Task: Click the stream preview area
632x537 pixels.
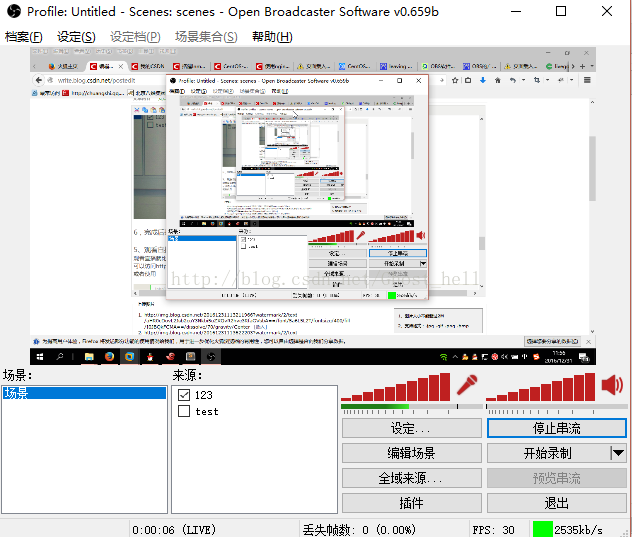Action: coord(313,206)
